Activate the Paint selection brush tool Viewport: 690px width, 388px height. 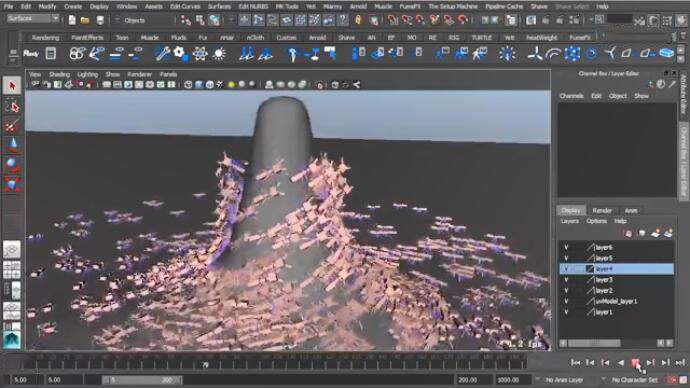12,126
